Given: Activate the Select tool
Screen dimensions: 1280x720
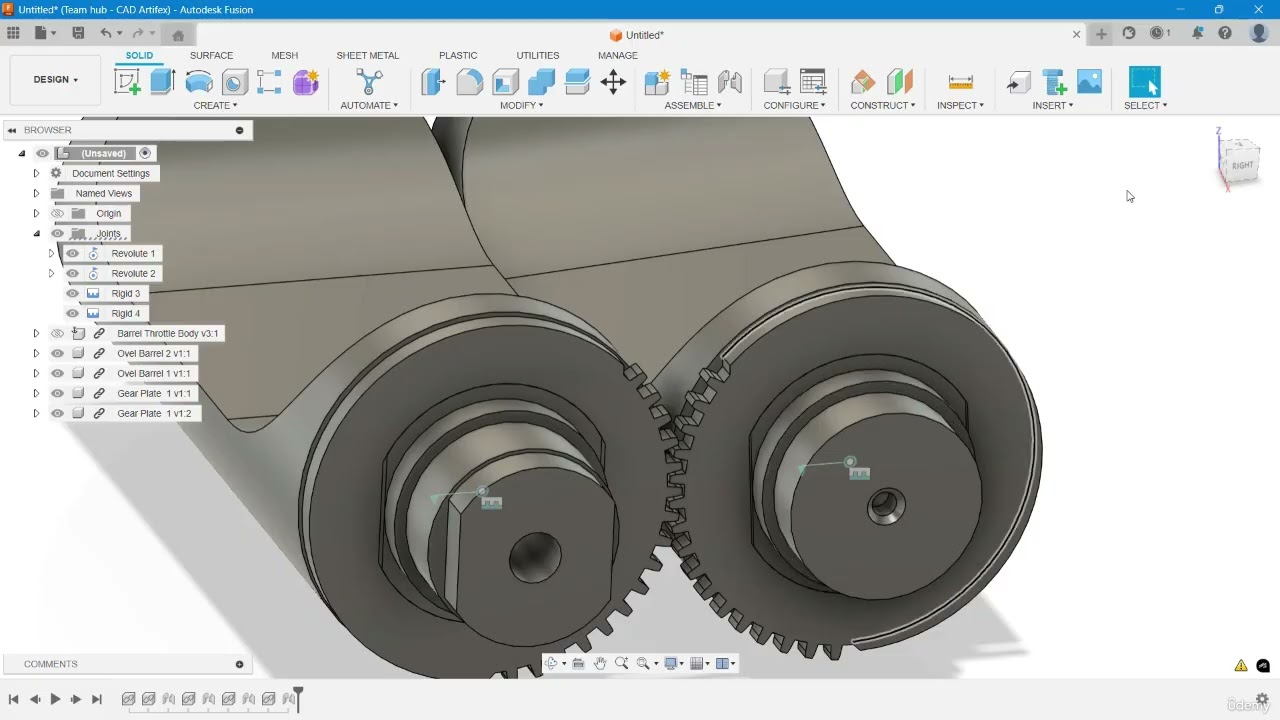Looking at the screenshot, I should click(x=1144, y=82).
